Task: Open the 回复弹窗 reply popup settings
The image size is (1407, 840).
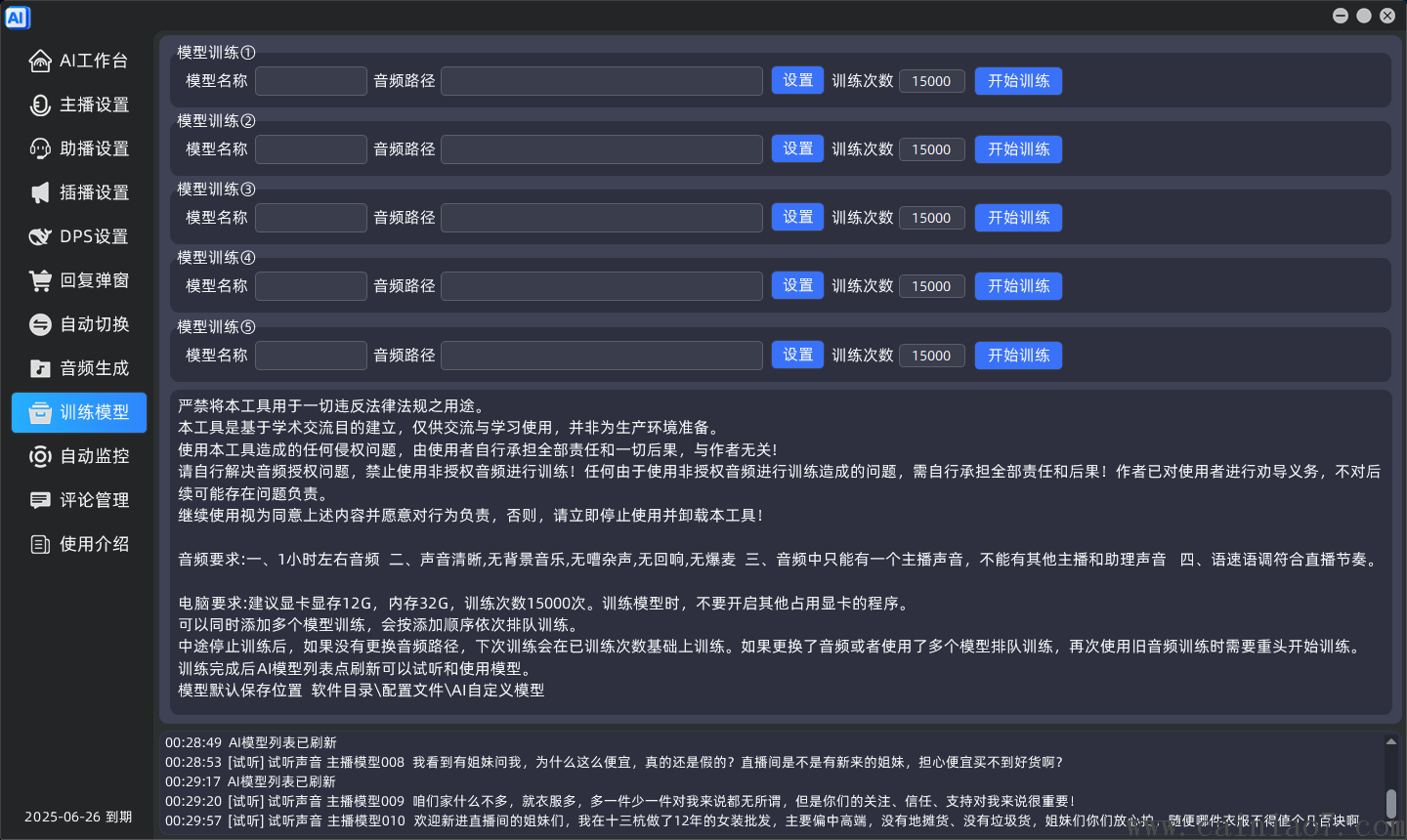Action: point(78,280)
